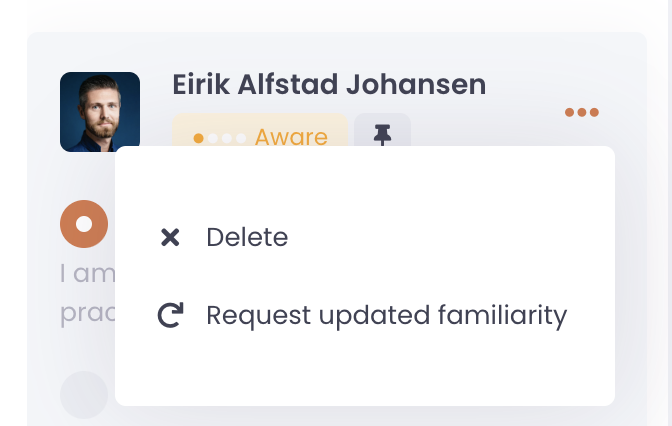Open the three-dot more options menu
The image size is (672, 426).
[581, 112]
